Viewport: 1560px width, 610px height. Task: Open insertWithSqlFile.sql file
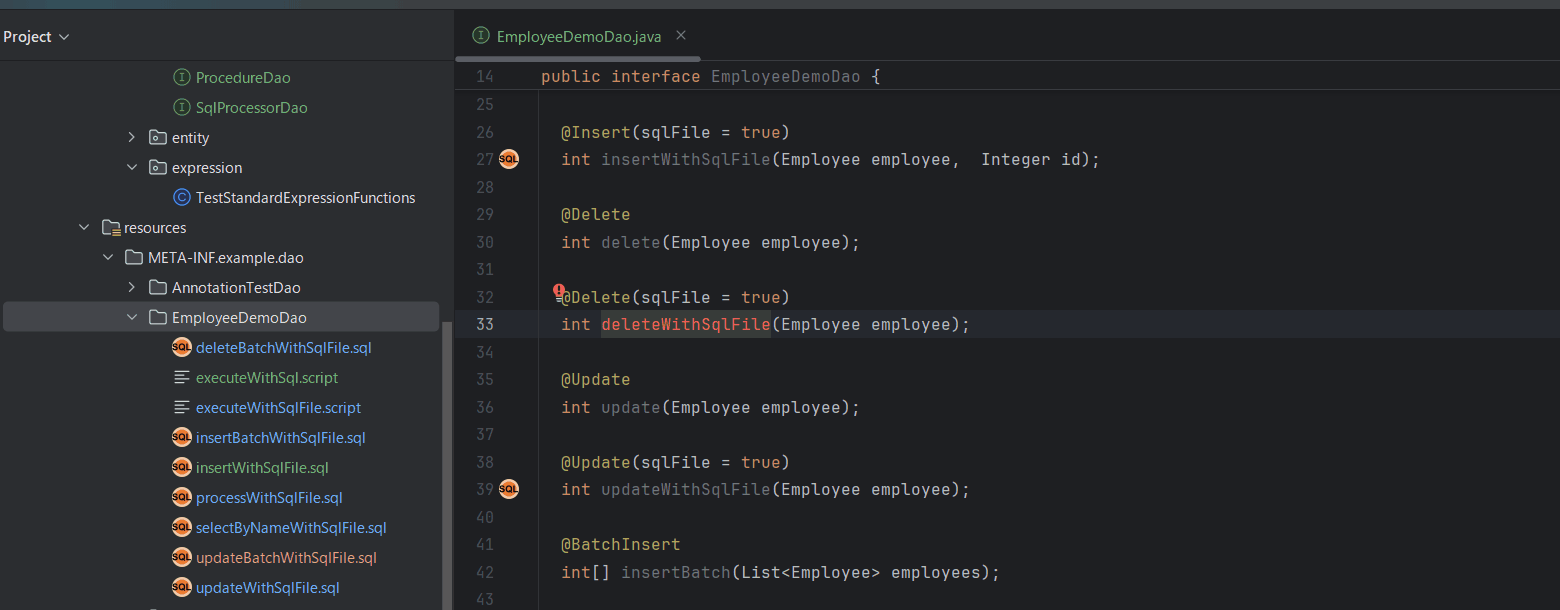coord(262,467)
